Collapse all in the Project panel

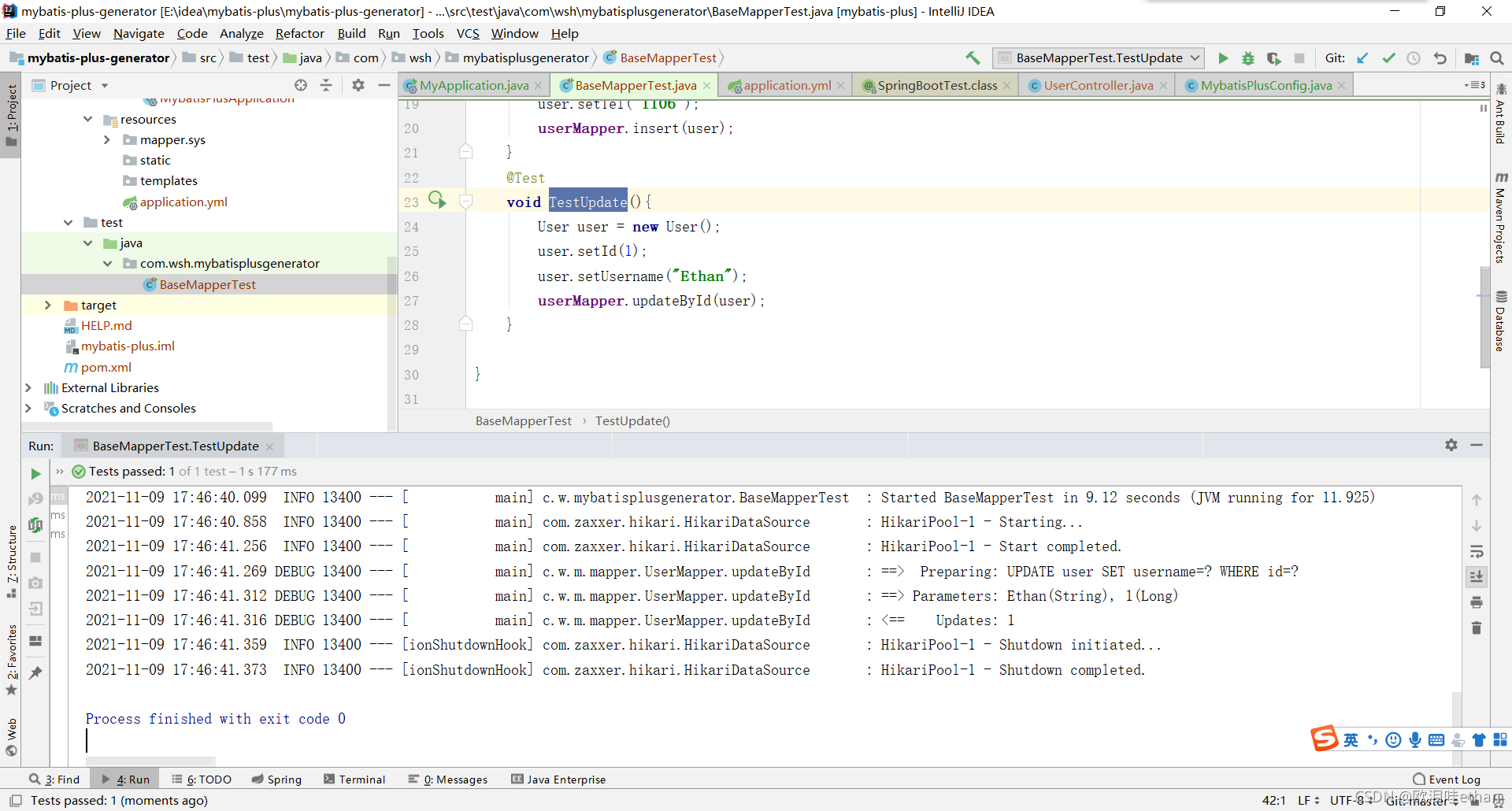326,85
